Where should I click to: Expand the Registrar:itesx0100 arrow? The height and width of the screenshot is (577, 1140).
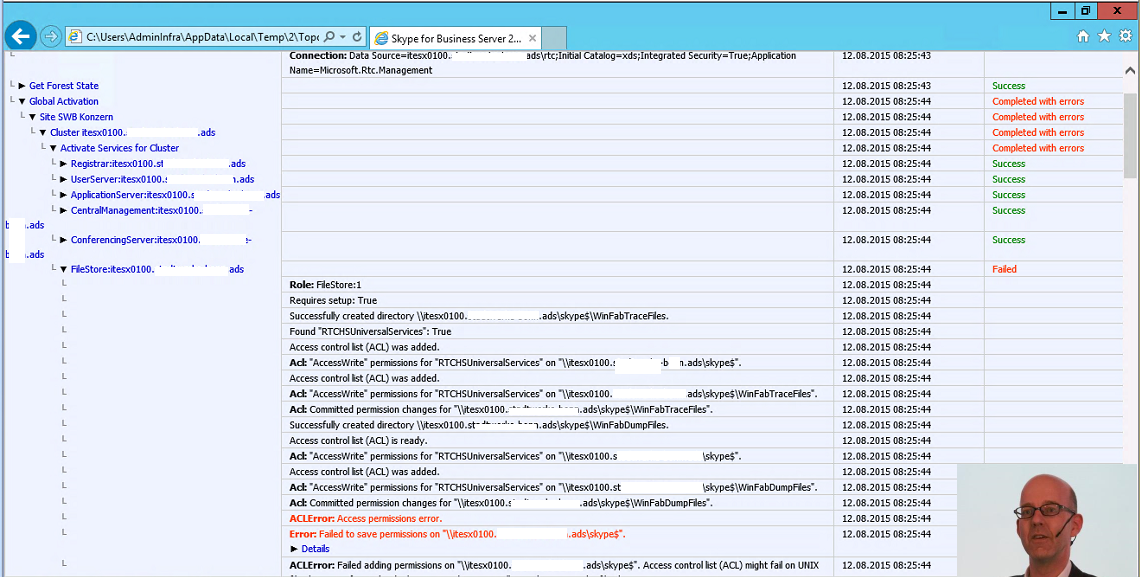point(63,164)
